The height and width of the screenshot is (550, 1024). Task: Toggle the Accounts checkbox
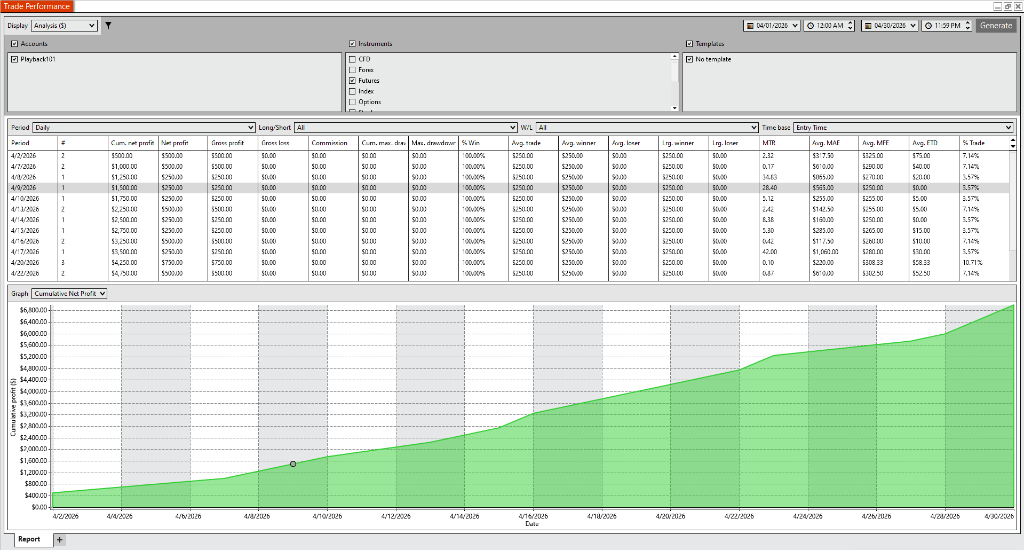click(14, 44)
